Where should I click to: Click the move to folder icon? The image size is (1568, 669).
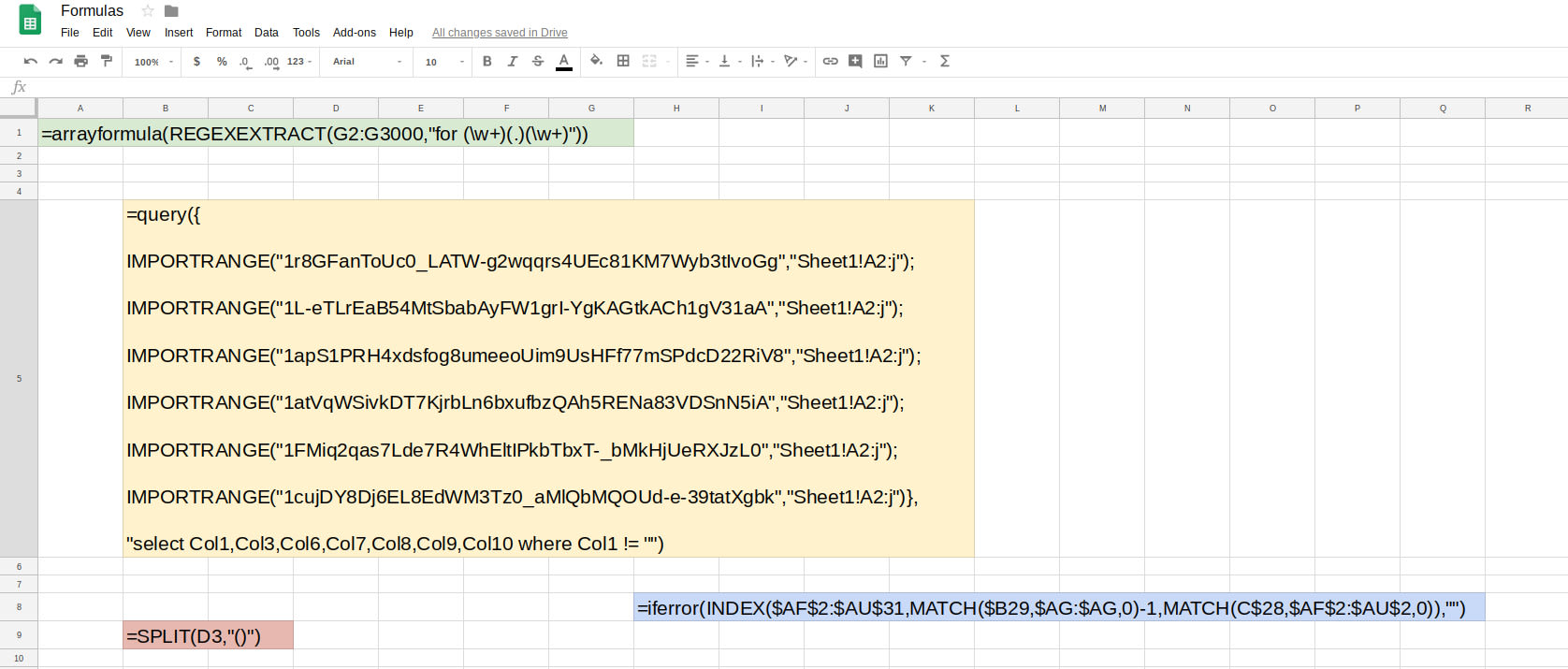(171, 10)
